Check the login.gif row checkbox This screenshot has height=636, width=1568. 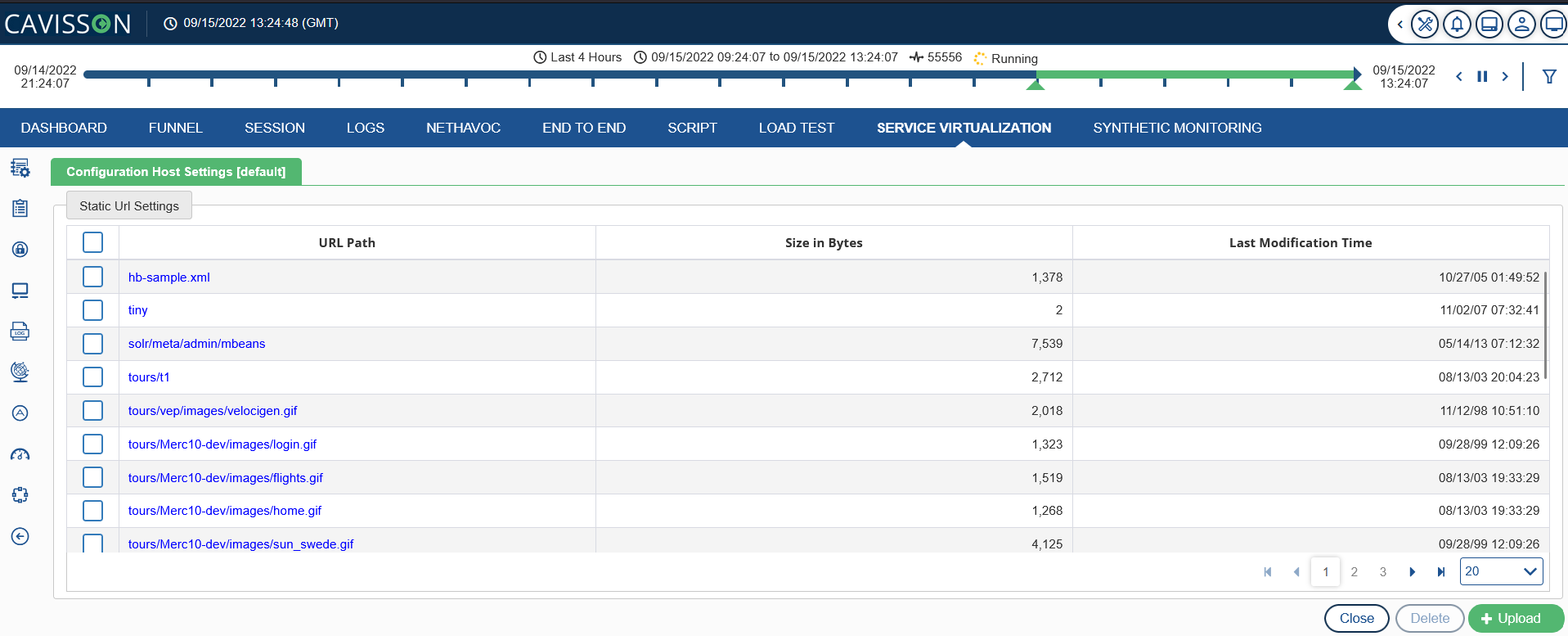[93, 444]
